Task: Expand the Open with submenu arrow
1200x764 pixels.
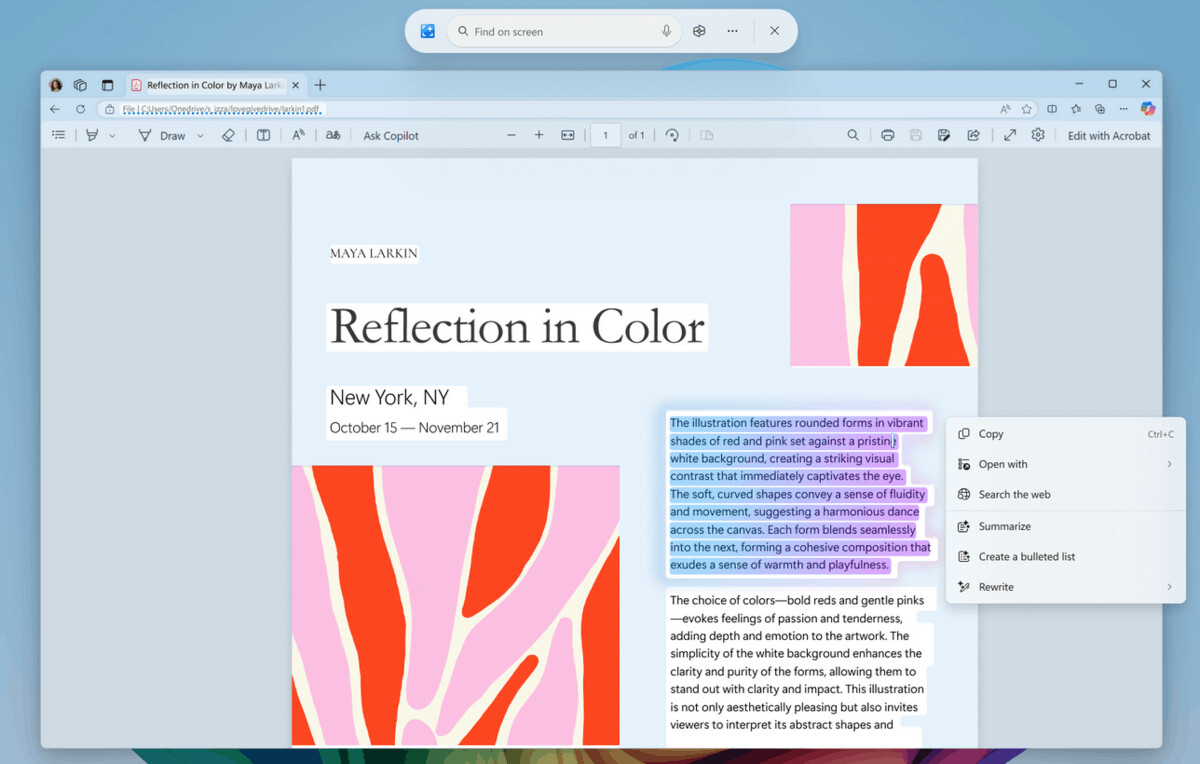Action: (1169, 464)
